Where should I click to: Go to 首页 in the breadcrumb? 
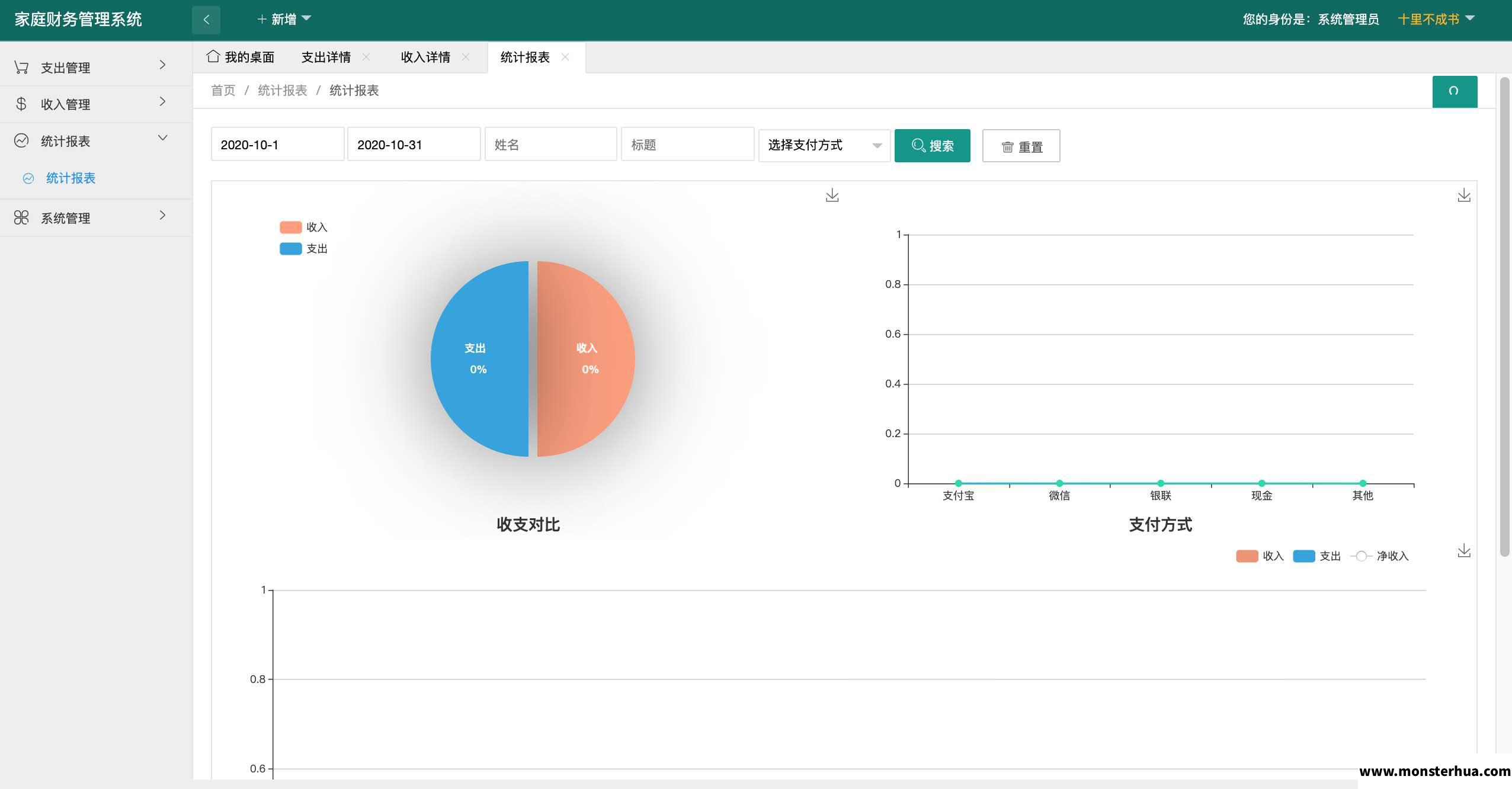[x=223, y=91]
